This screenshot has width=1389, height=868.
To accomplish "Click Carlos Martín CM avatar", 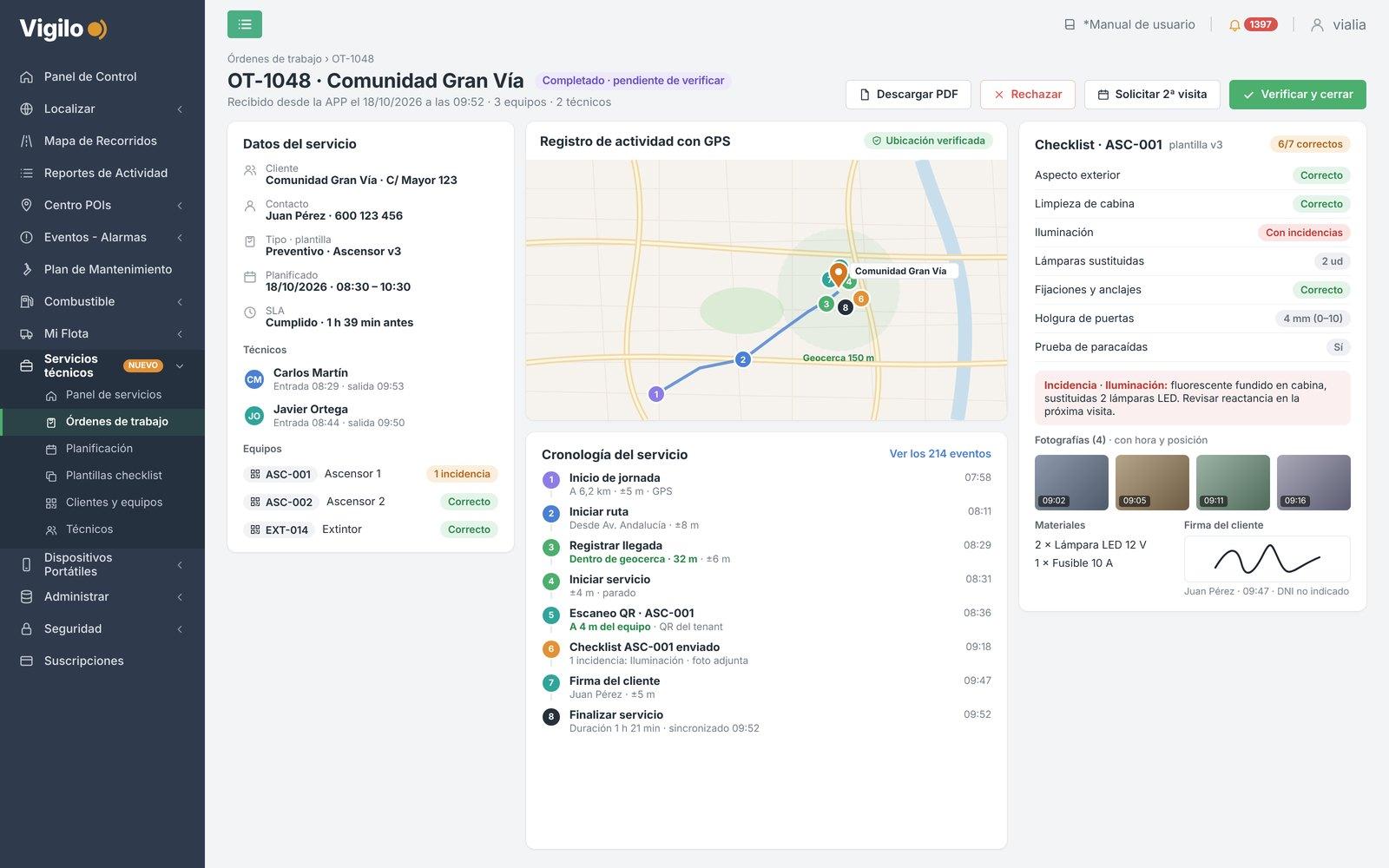I will coord(254,379).
